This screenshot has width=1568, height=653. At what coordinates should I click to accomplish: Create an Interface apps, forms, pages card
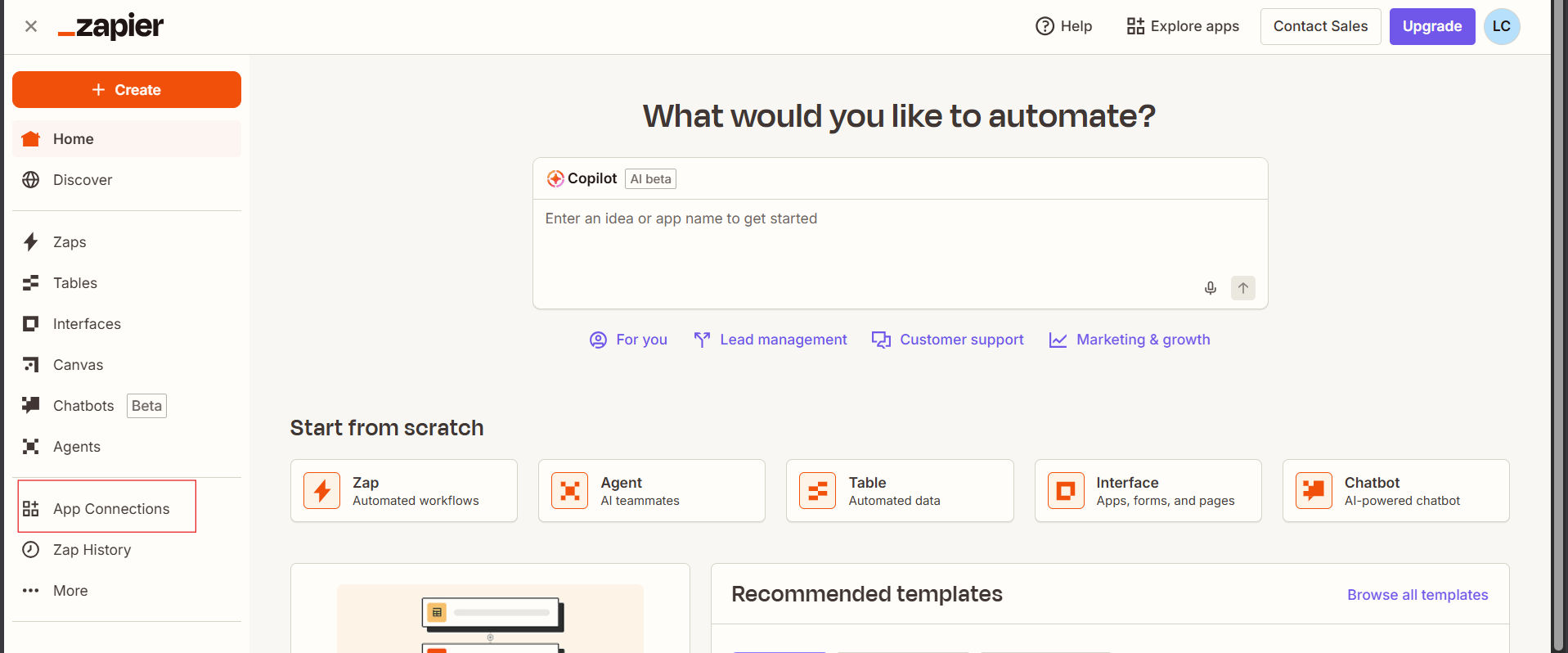[x=1148, y=490]
